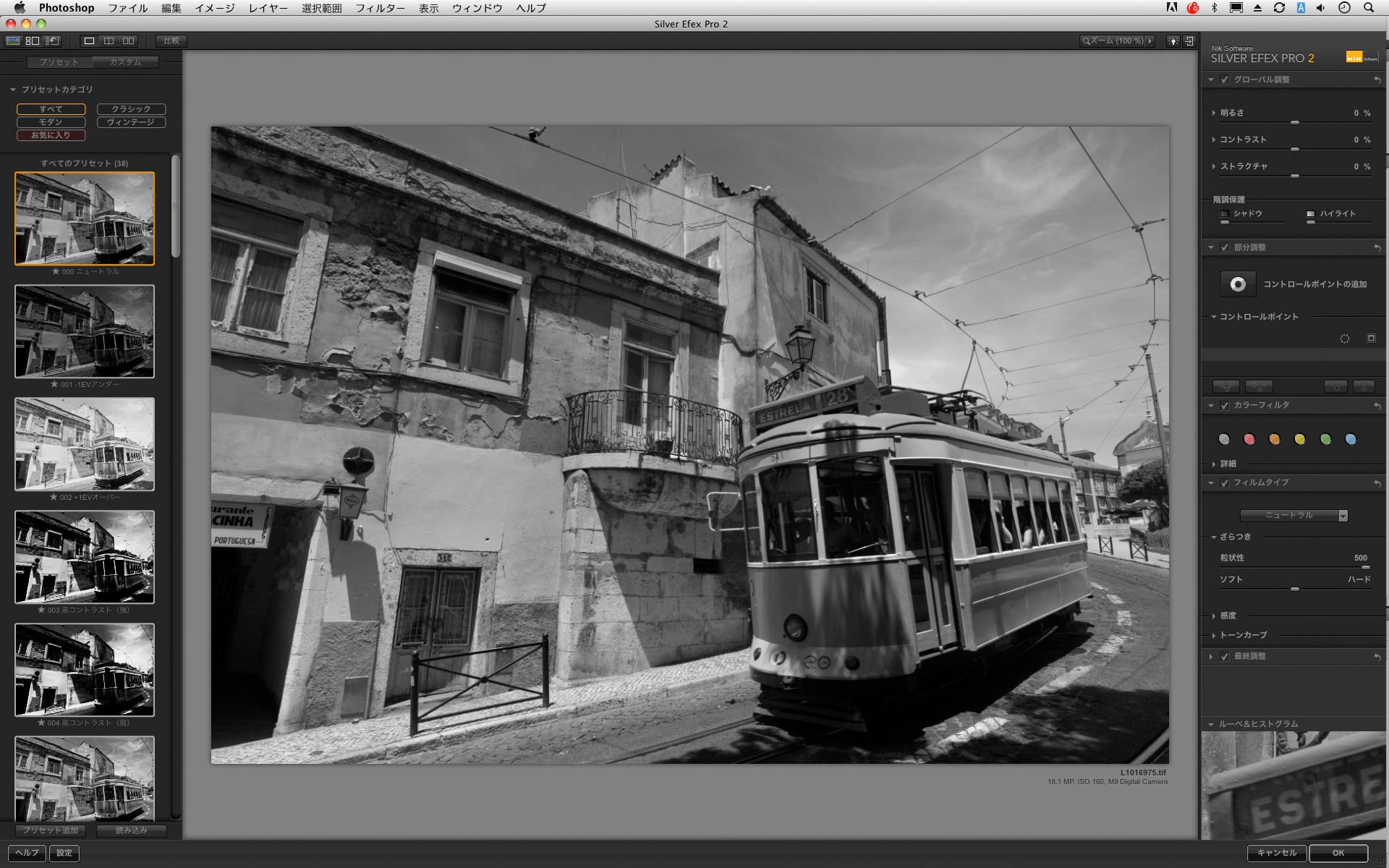Select the 001 -1EVアンダー preset thumbnail

point(84,332)
